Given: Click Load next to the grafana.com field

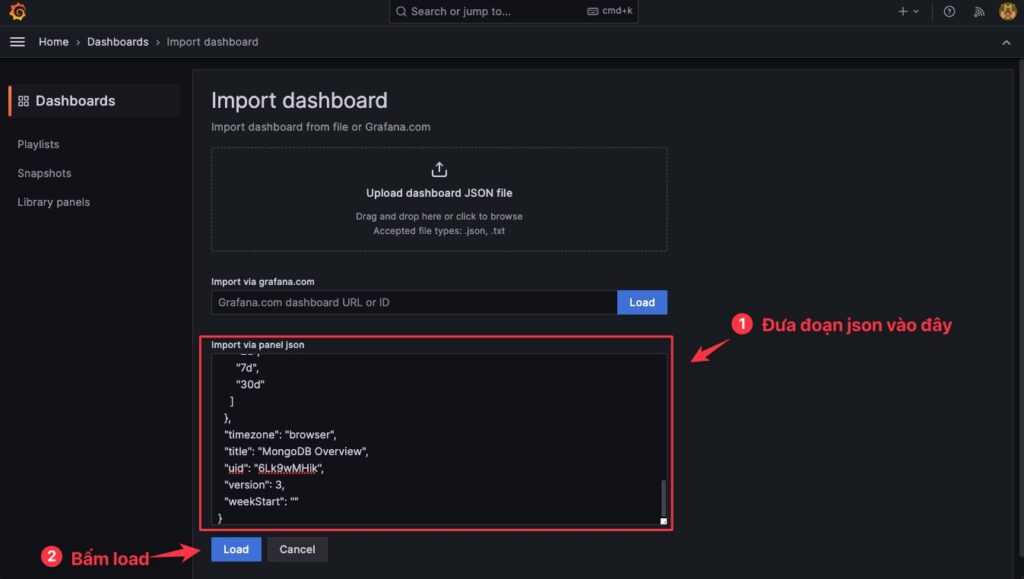Looking at the screenshot, I should pyautogui.click(x=642, y=302).
